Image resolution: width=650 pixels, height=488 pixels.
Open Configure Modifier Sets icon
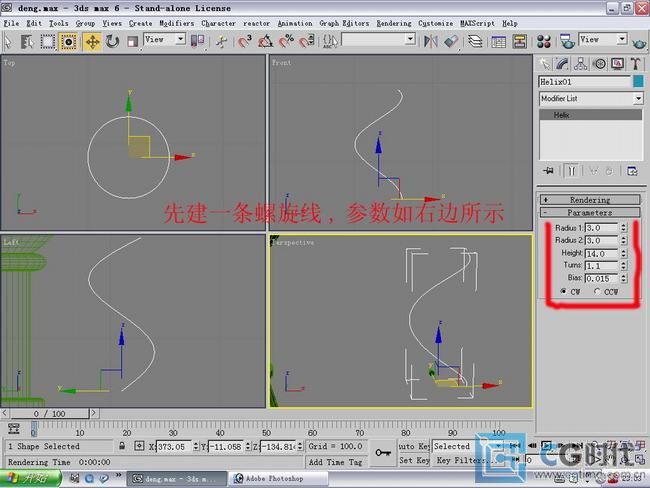[632, 171]
